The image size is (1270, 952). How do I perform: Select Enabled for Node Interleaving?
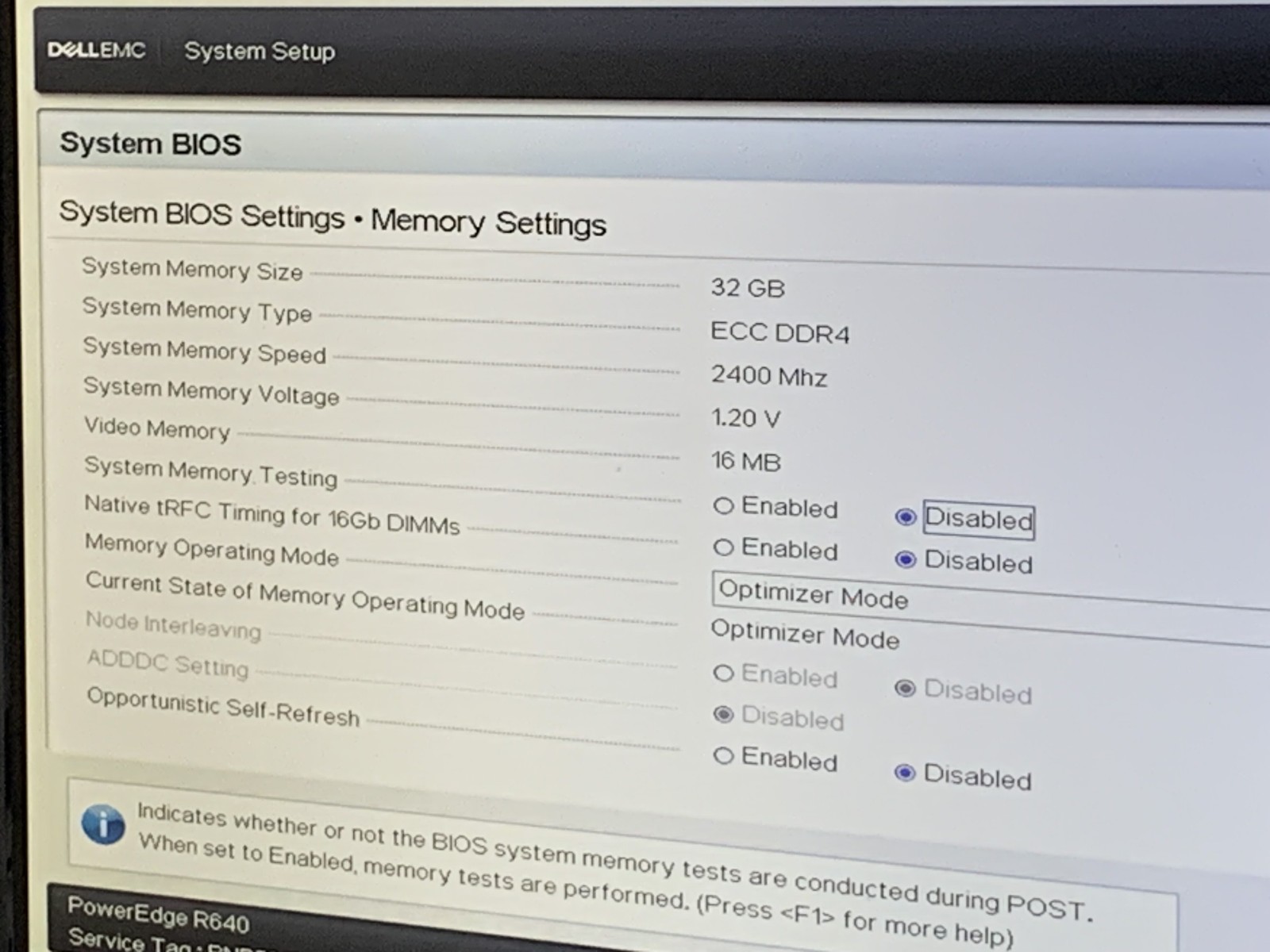pyautogui.click(x=723, y=674)
